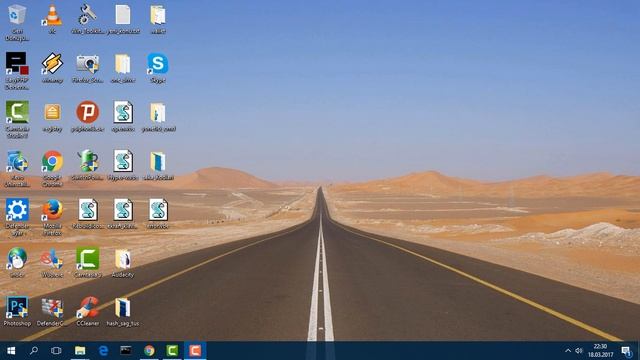Screen dimensions: 640x360
Task: Open the Recycle Bin desktop icon
Action: (17, 16)
